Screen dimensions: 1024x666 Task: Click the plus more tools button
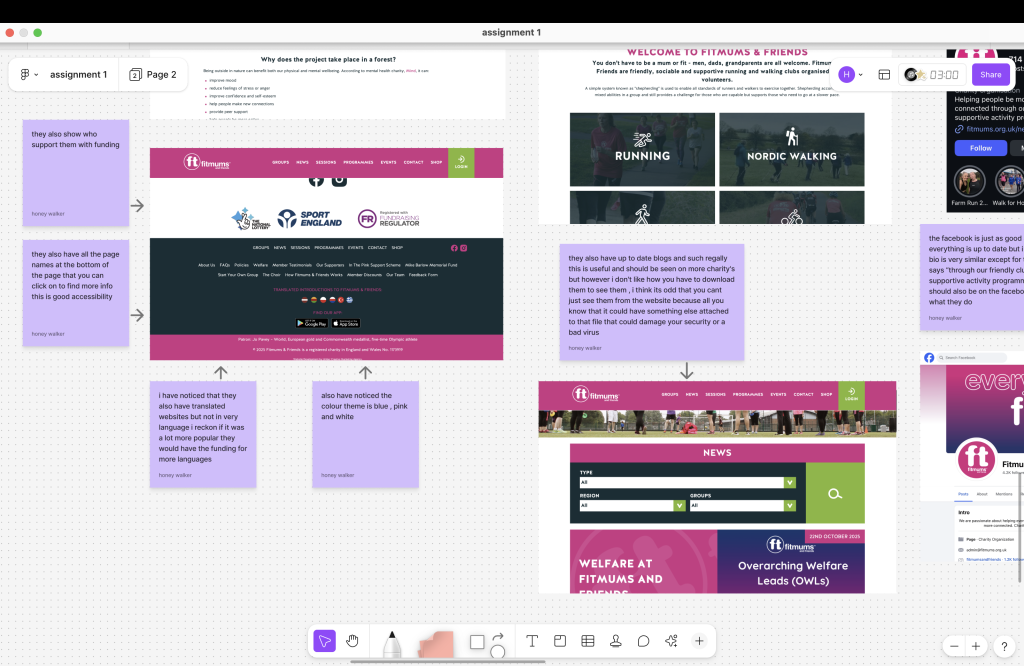coord(700,641)
